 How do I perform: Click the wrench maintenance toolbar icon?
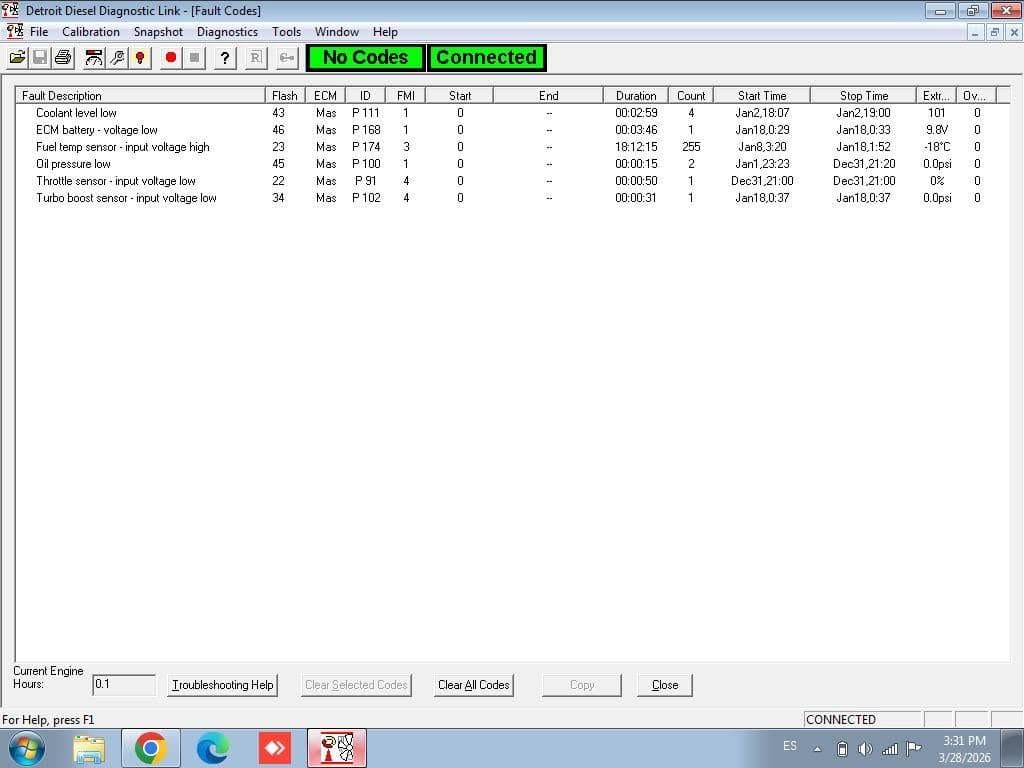click(117, 57)
